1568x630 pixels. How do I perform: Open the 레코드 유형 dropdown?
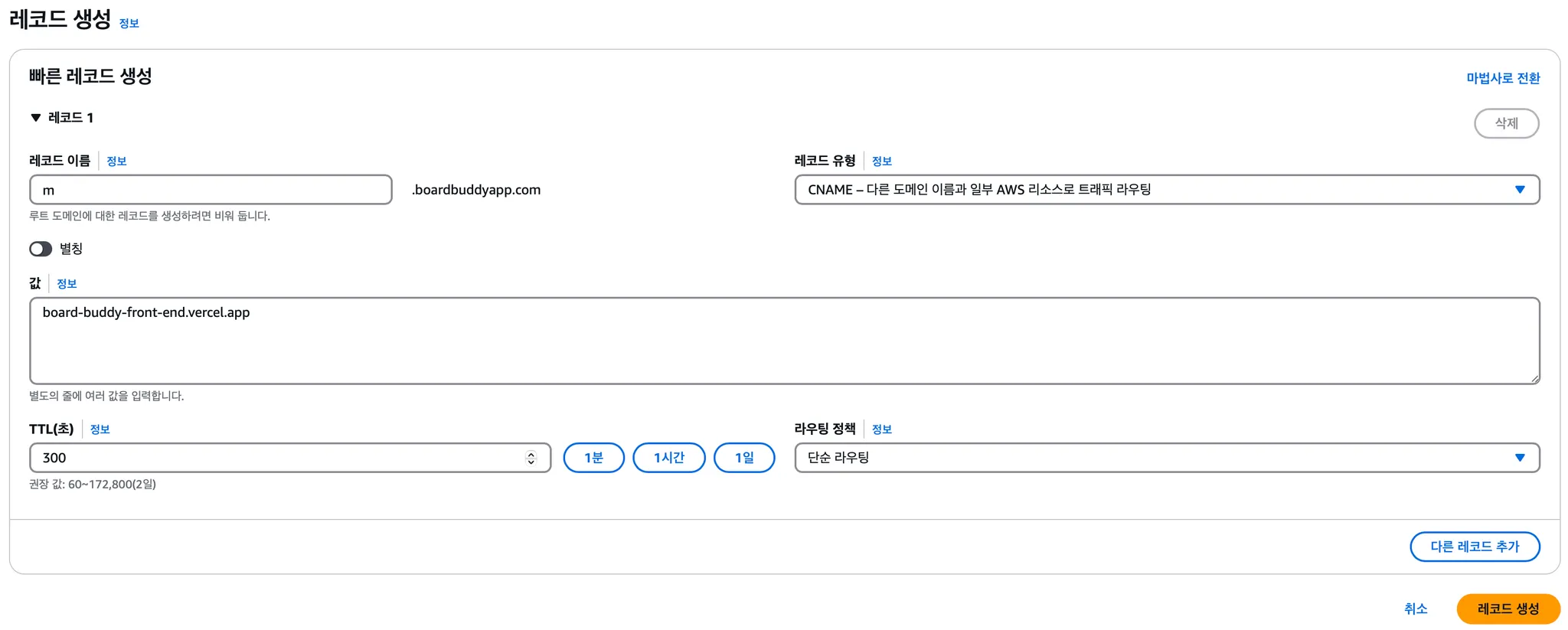(1166, 190)
